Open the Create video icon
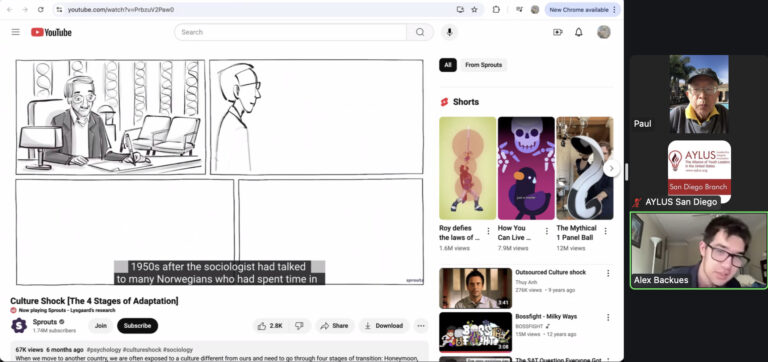768x362 pixels. point(557,32)
